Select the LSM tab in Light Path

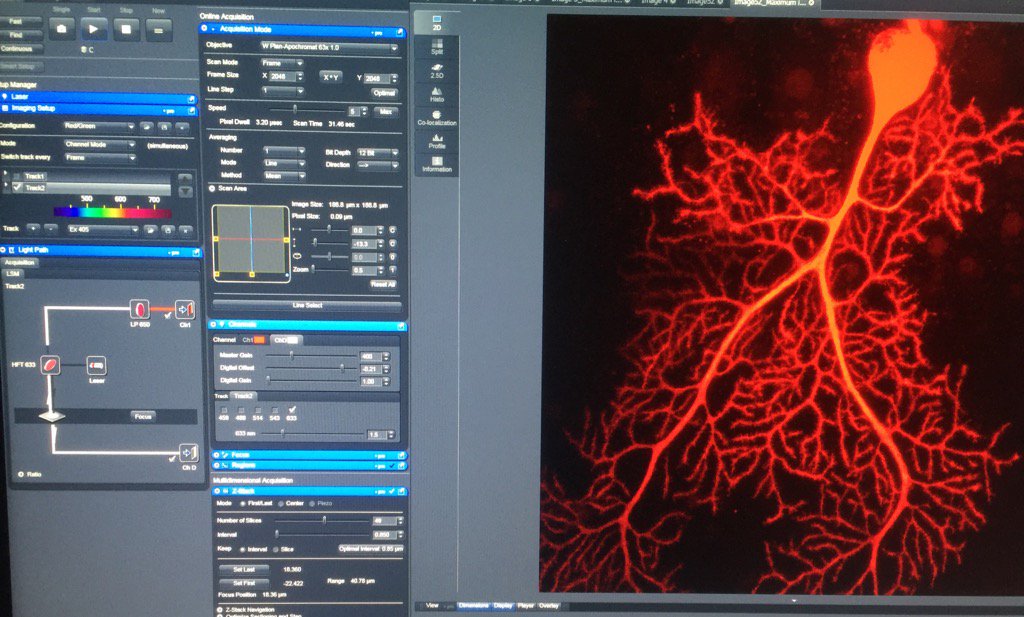coord(13,274)
